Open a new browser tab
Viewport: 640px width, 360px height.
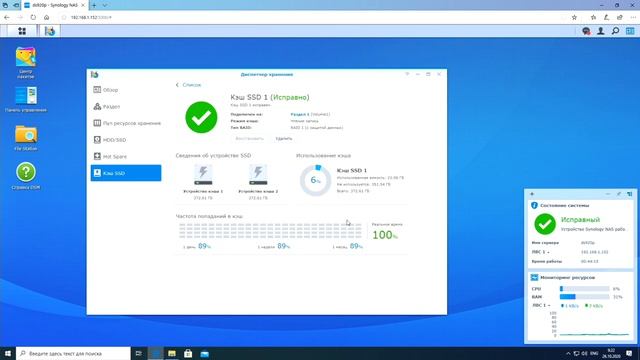(94, 5)
